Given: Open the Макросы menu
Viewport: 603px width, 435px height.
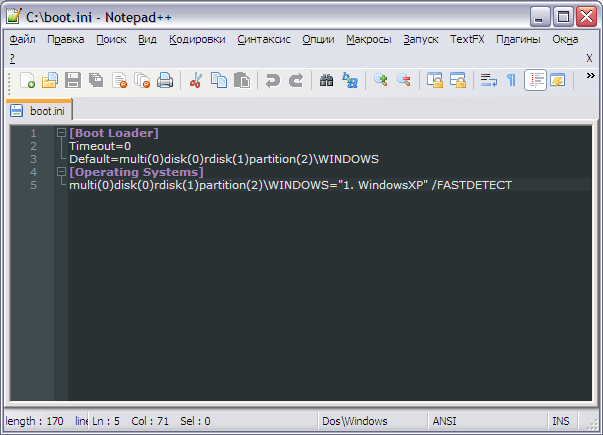Looking at the screenshot, I should point(369,39).
